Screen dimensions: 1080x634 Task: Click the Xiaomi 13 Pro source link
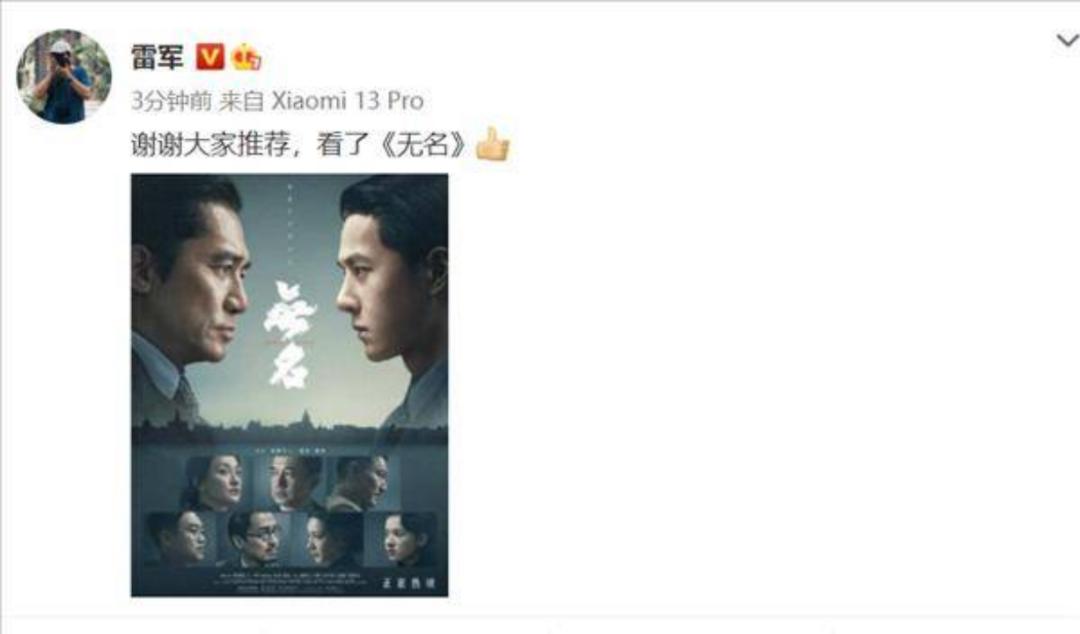pyautogui.click(x=347, y=101)
